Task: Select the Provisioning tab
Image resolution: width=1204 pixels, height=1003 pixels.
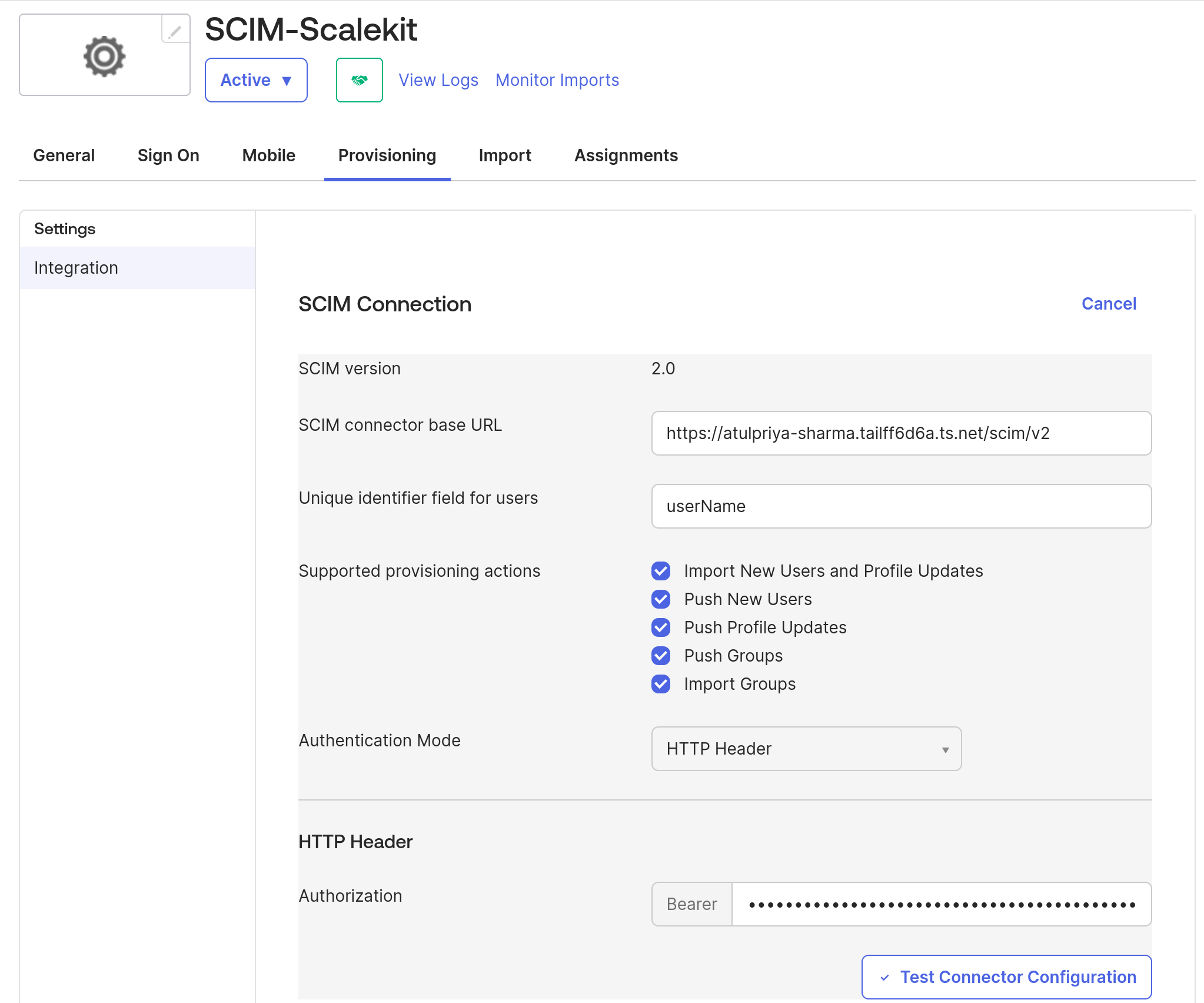Action: click(387, 155)
